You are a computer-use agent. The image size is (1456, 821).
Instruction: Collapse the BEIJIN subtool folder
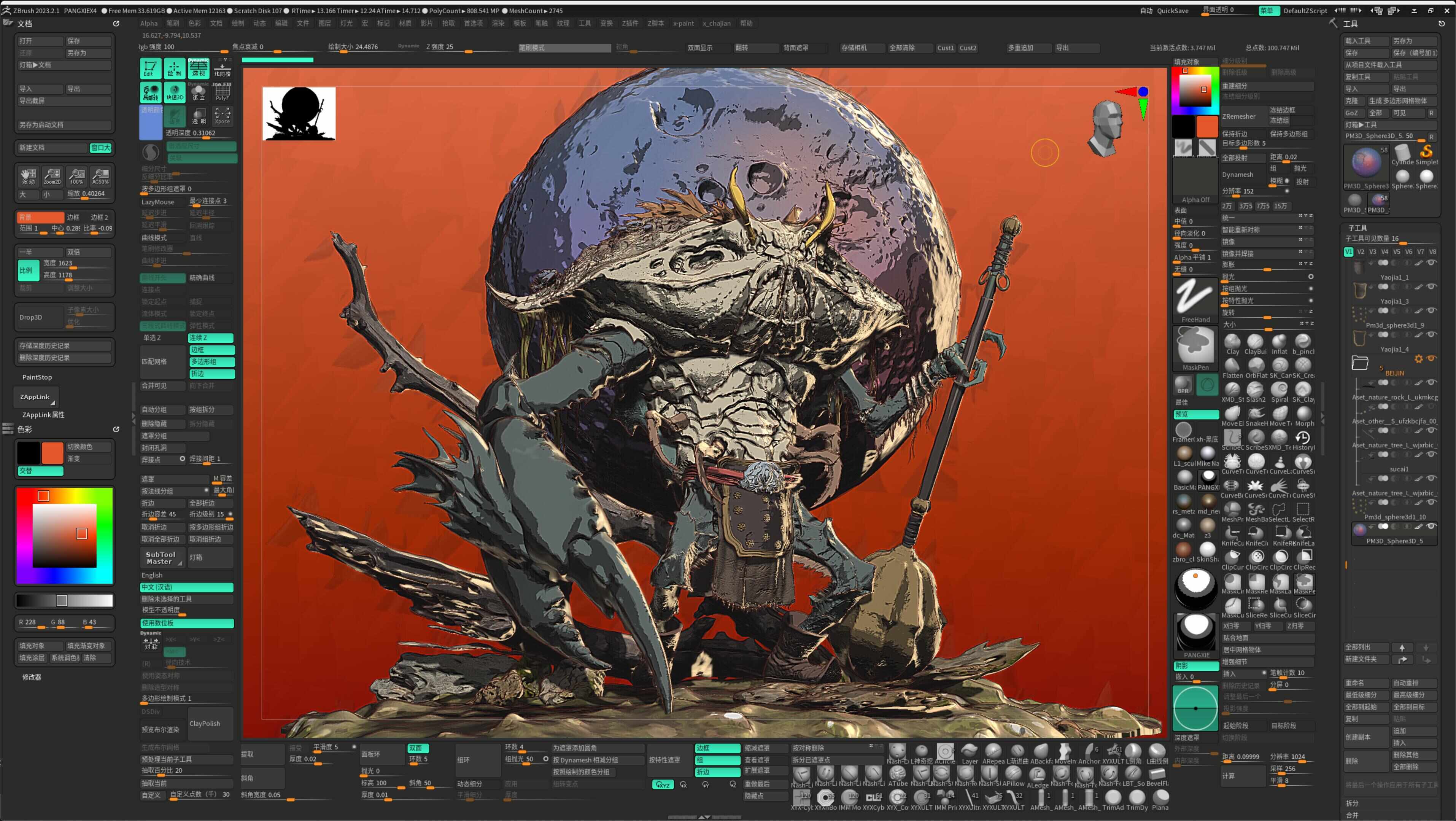[x=1359, y=363]
